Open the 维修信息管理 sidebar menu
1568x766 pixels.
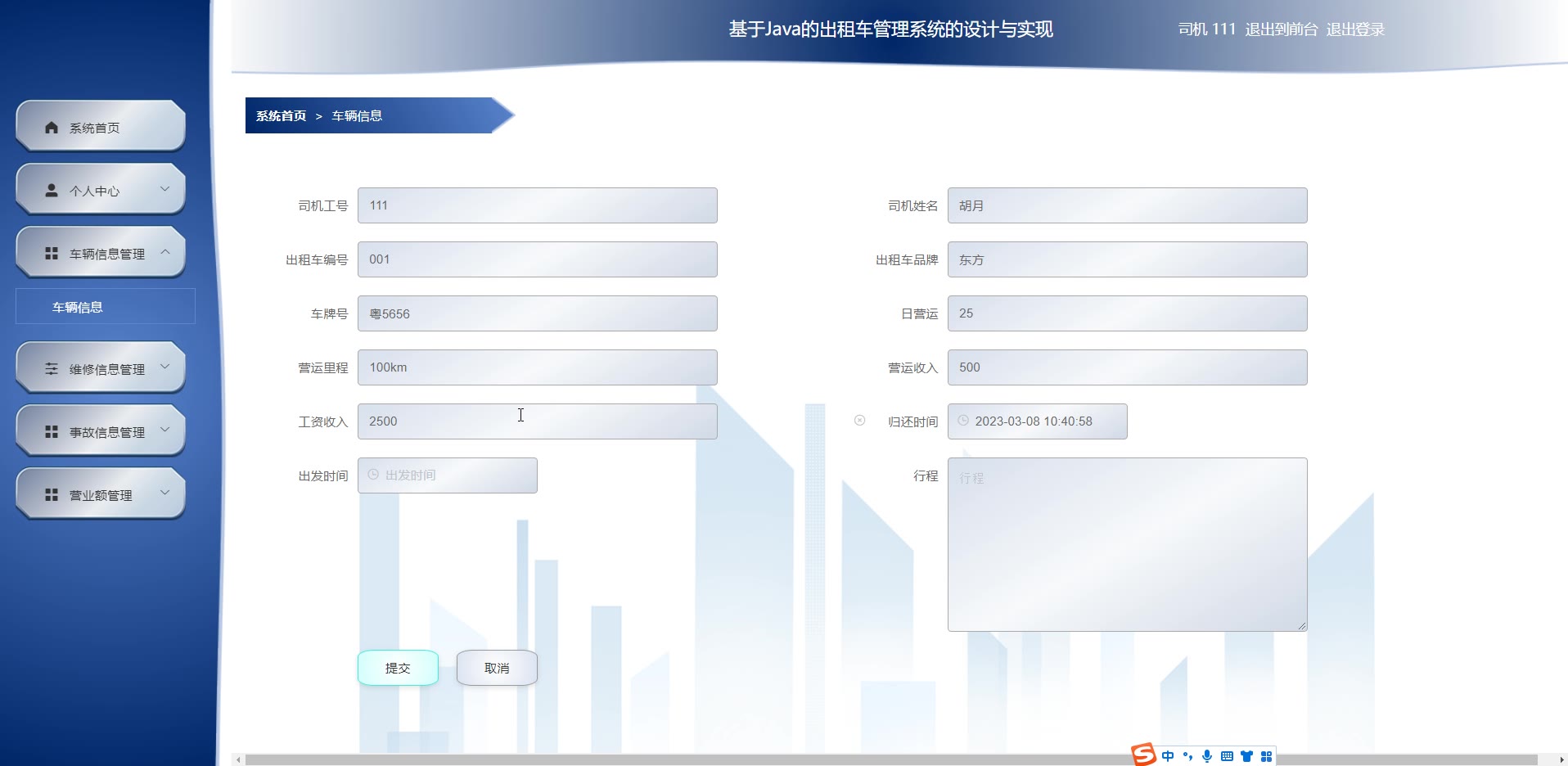(101, 368)
